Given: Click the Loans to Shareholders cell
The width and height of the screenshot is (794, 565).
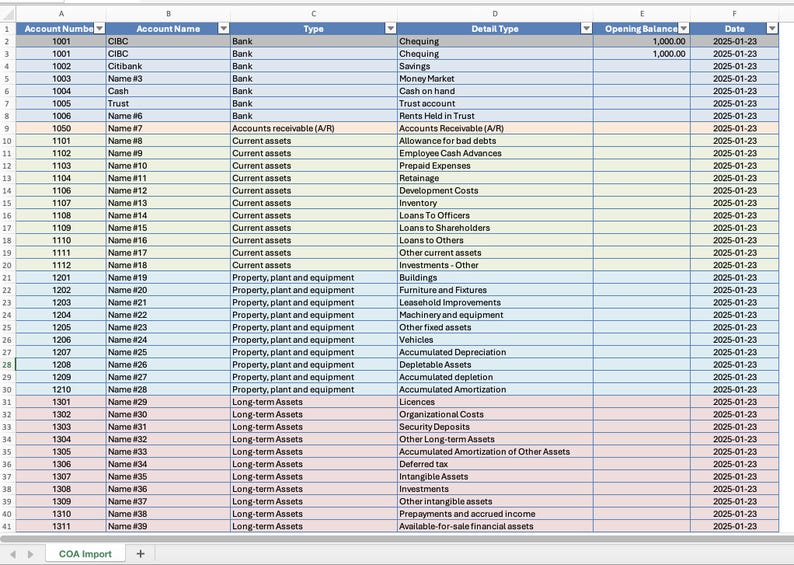Looking at the screenshot, I should pyautogui.click(x=495, y=227).
